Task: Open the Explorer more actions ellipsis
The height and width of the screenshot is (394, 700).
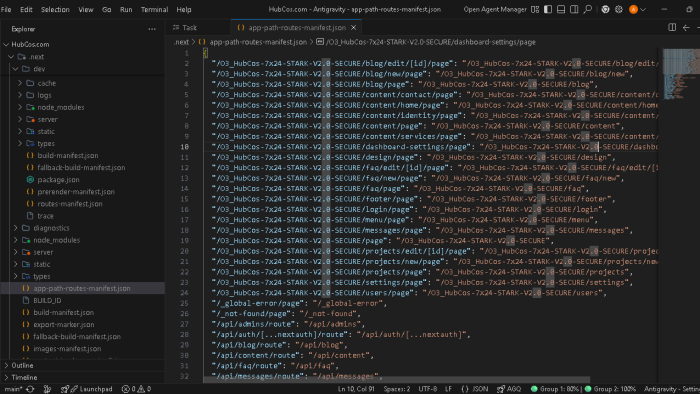Action: 152,29
